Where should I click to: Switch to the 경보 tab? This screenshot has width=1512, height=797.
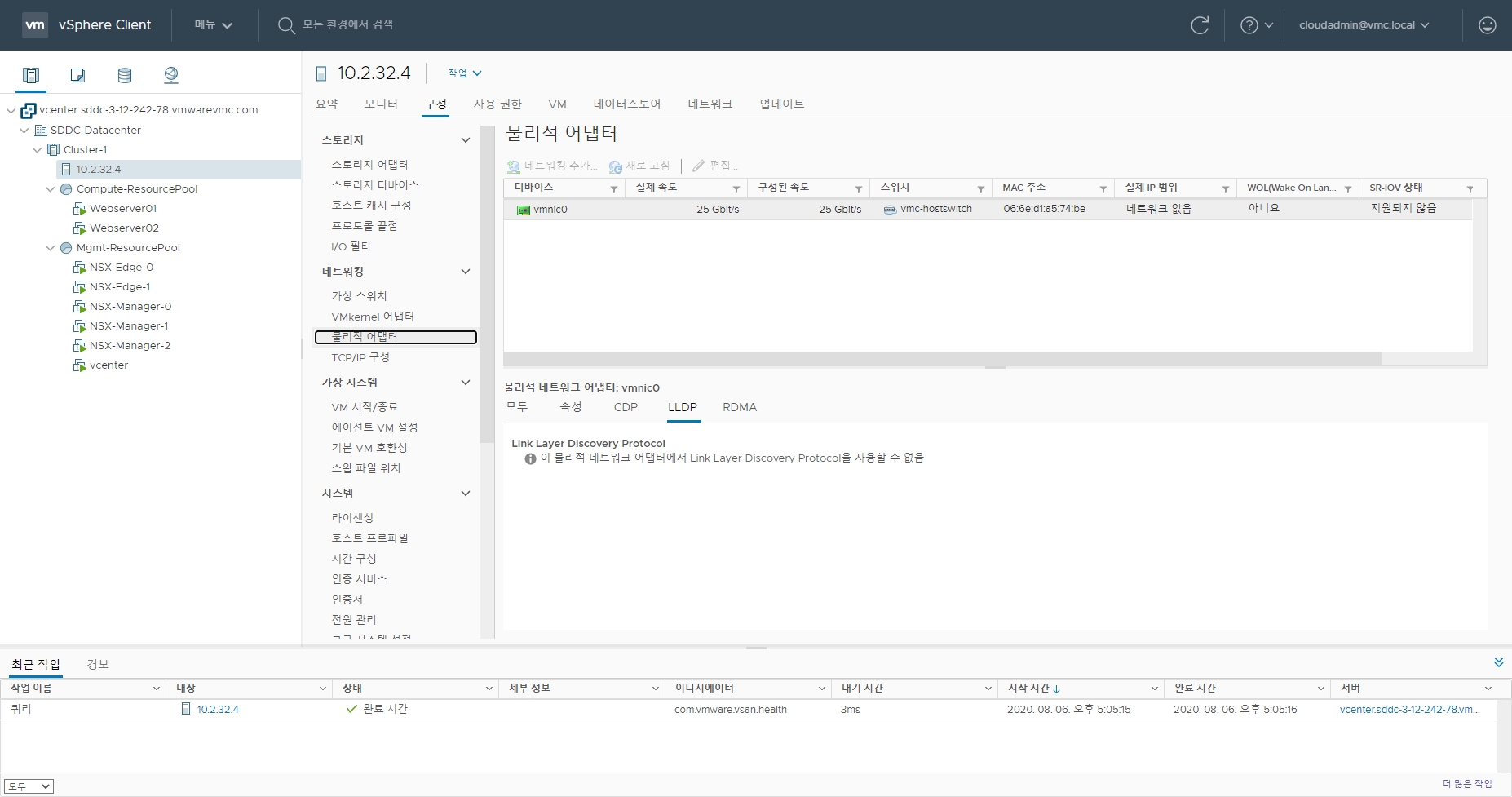(98, 664)
